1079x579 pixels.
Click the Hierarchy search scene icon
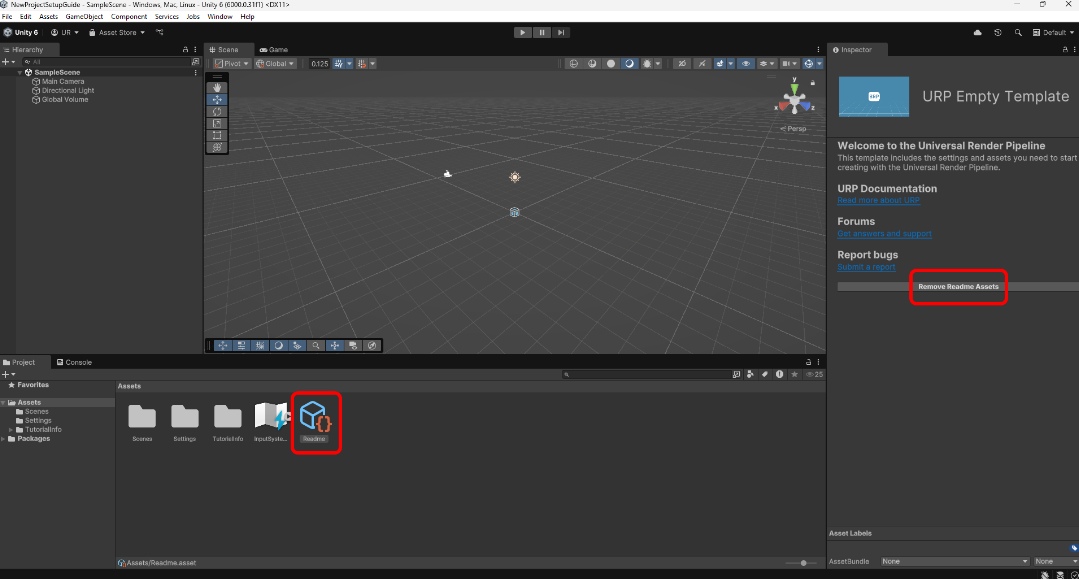195,62
